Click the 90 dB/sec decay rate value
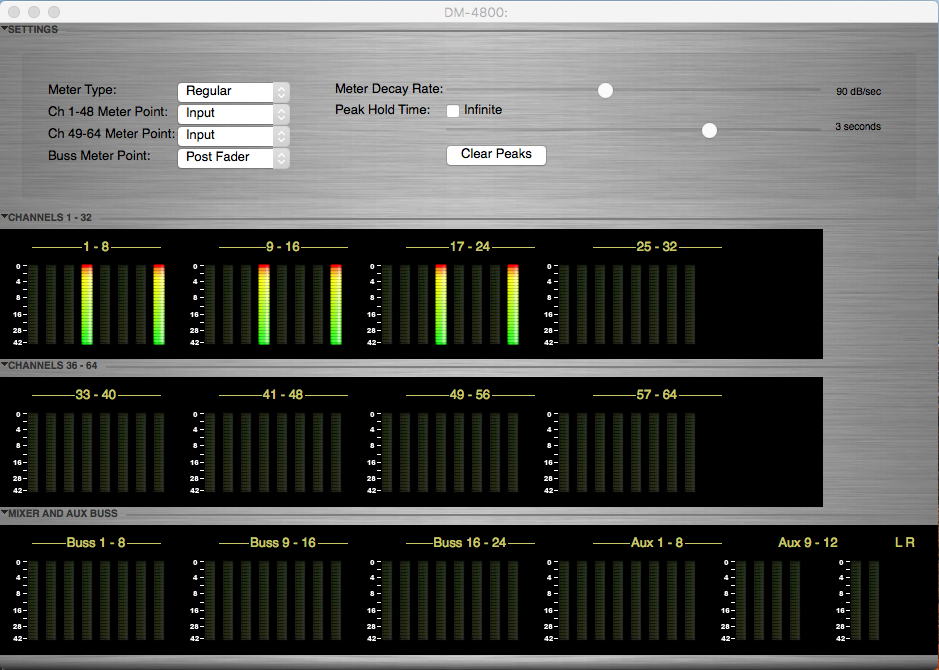 [x=858, y=92]
